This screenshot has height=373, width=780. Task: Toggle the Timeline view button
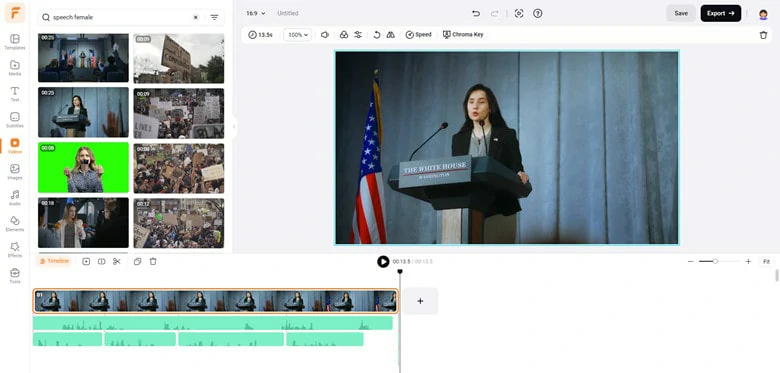point(54,261)
